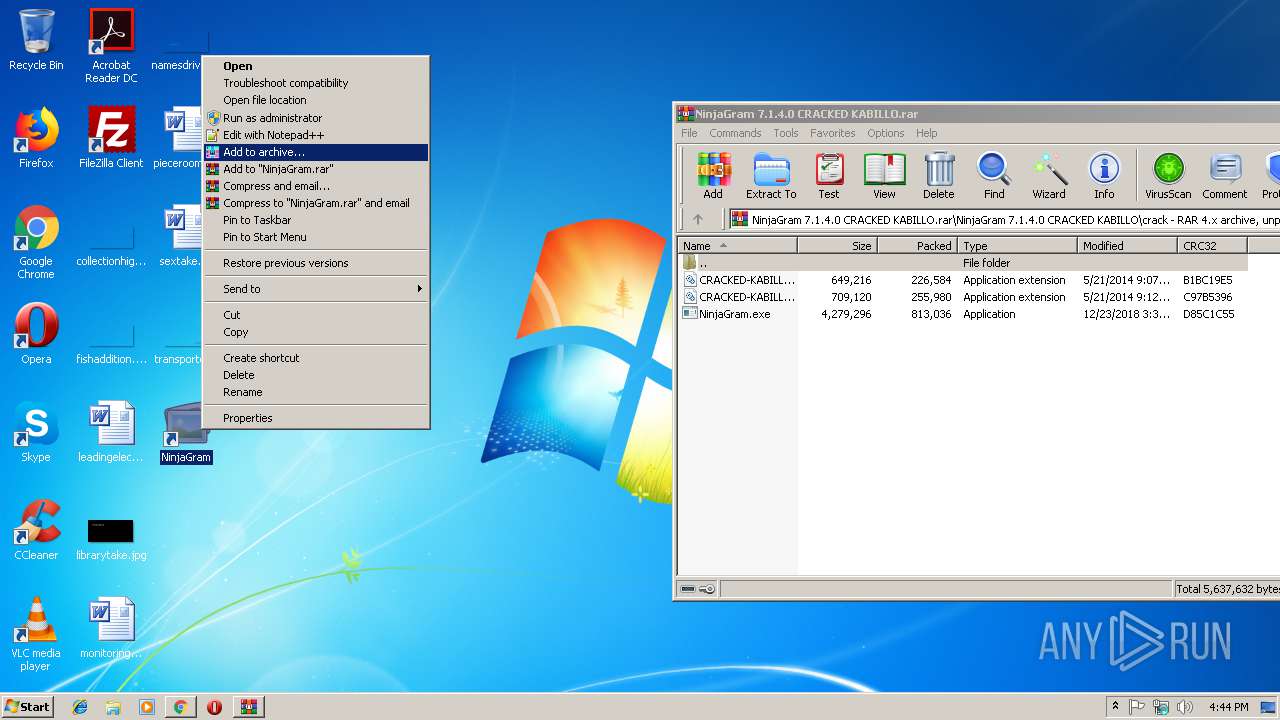
Task: Select the Firefox desktop shortcut
Action: (36, 138)
